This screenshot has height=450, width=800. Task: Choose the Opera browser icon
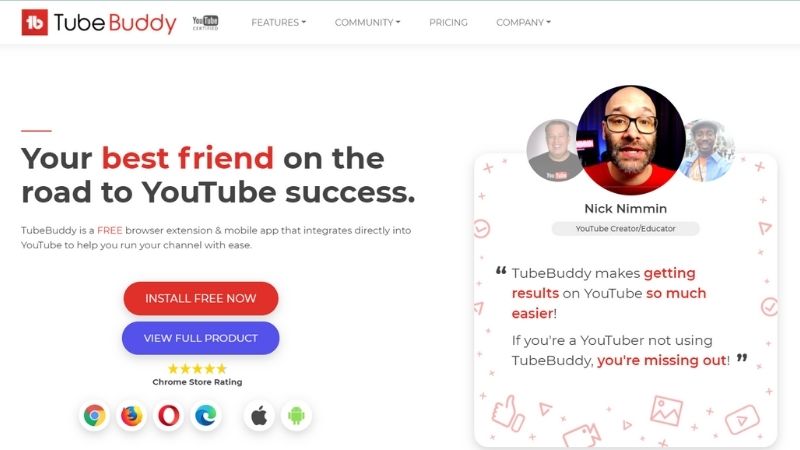pyautogui.click(x=169, y=415)
